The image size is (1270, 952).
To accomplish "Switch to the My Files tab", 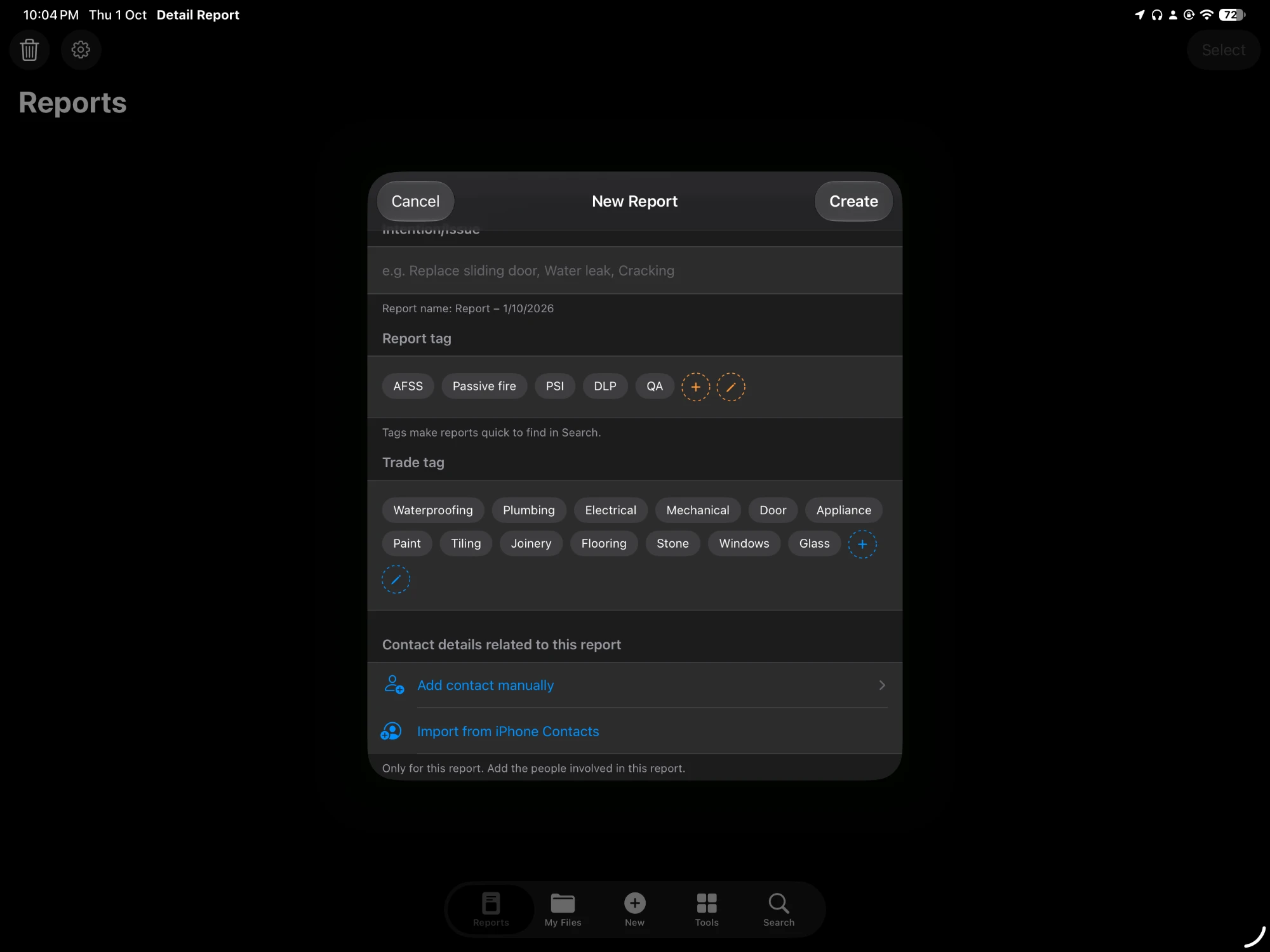I will tap(563, 909).
